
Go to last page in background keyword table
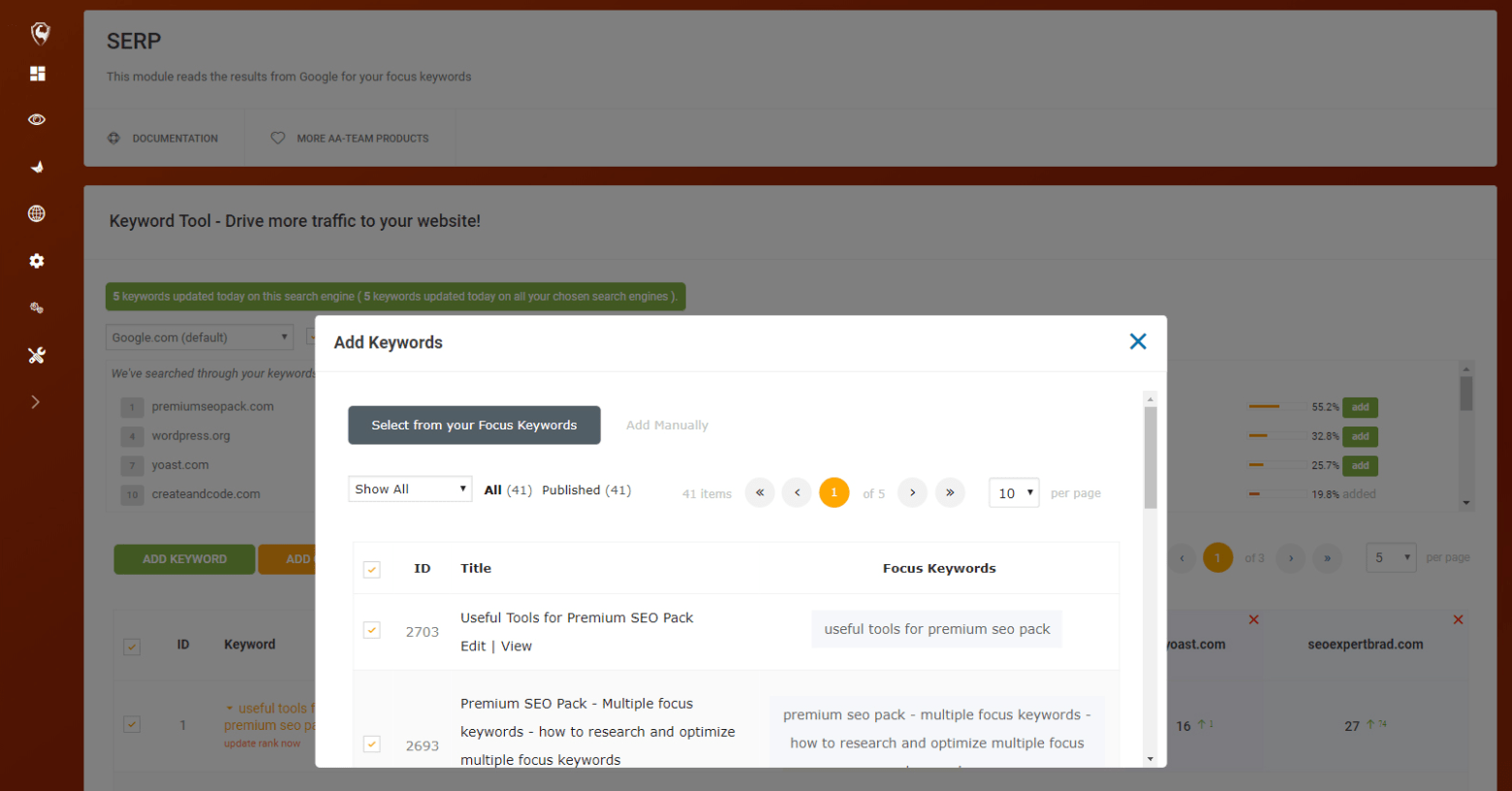click(1328, 557)
